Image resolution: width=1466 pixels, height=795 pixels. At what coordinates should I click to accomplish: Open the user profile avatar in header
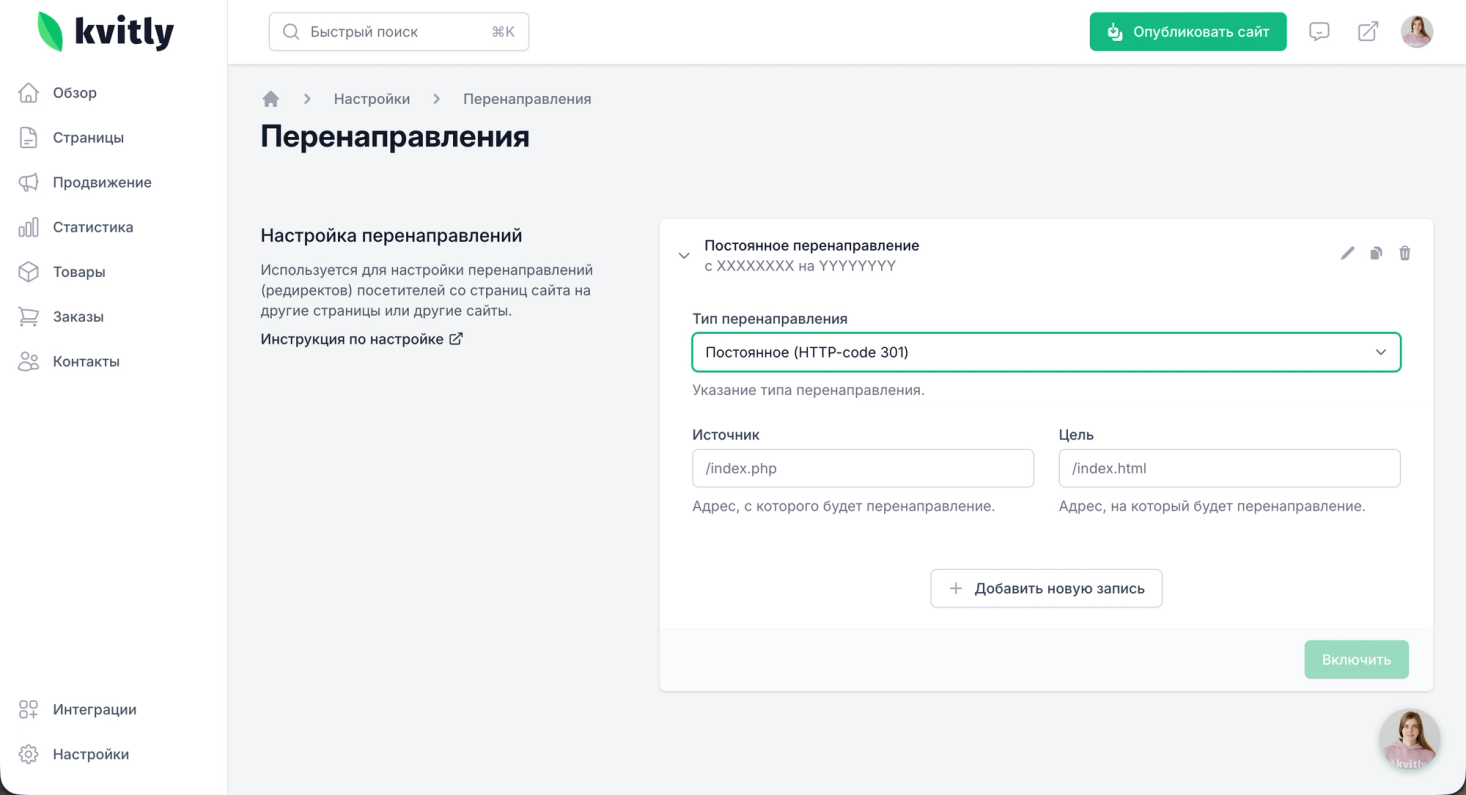click(1417, 32)
